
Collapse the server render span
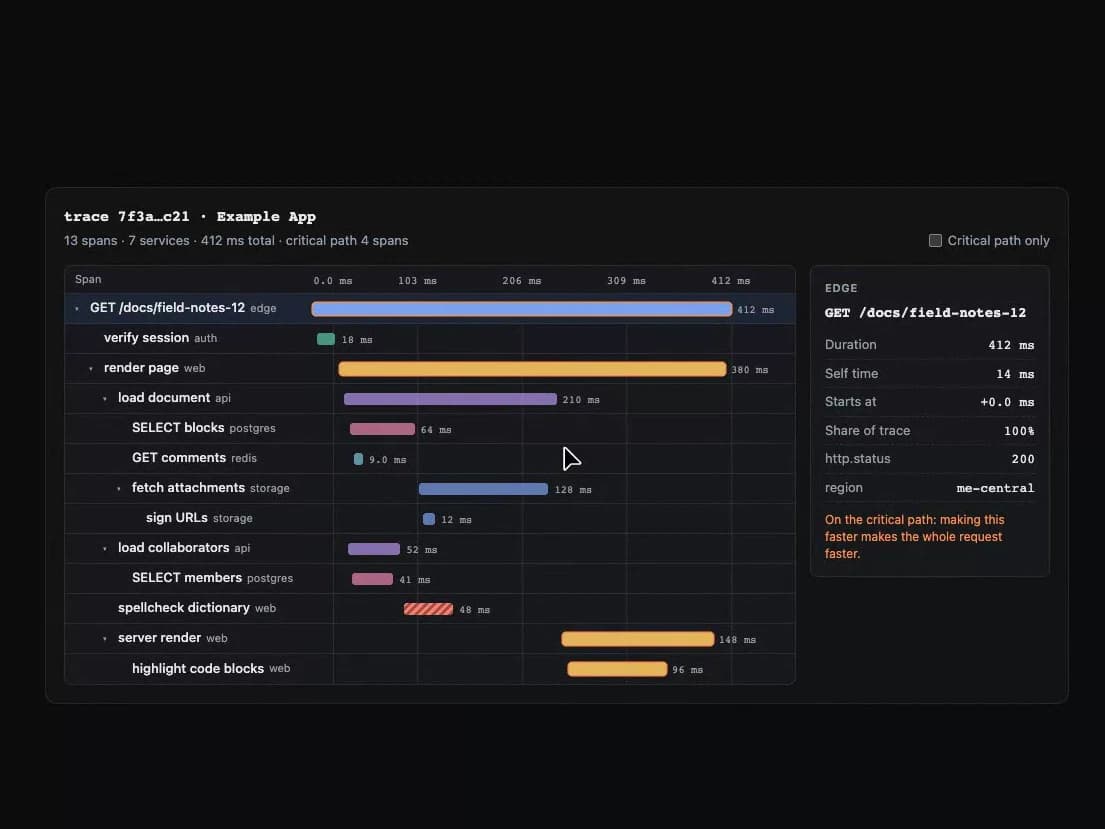click(105, 639)
